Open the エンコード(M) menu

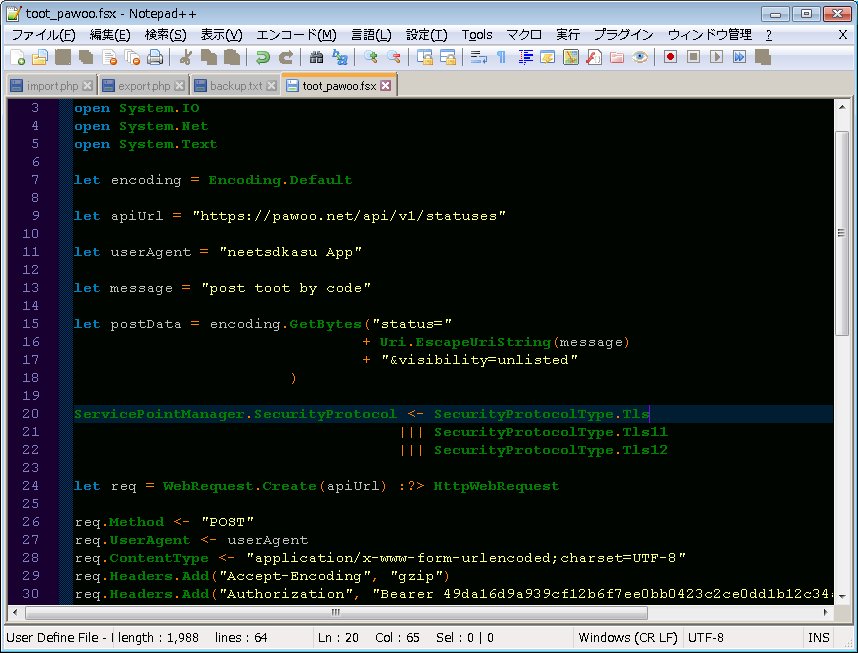click(x=296, y=35)
